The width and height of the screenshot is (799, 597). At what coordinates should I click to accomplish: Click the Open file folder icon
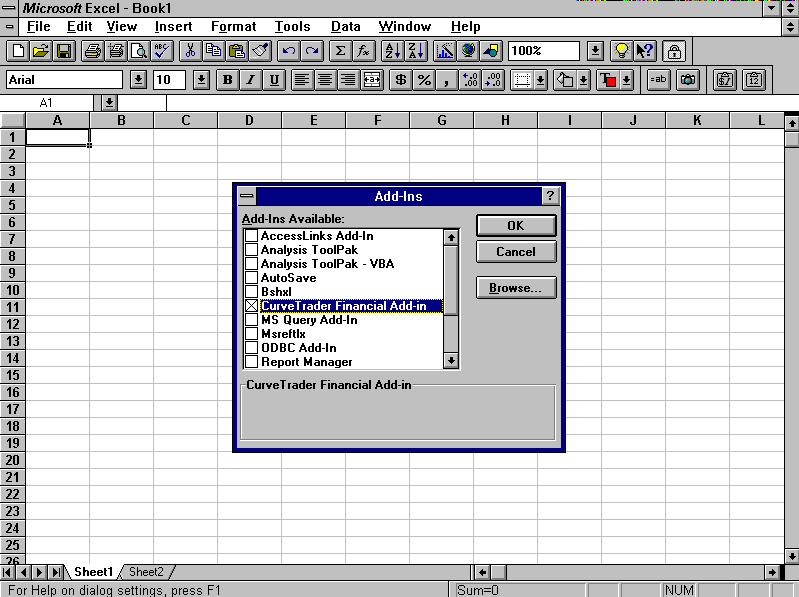click(41, 51)
